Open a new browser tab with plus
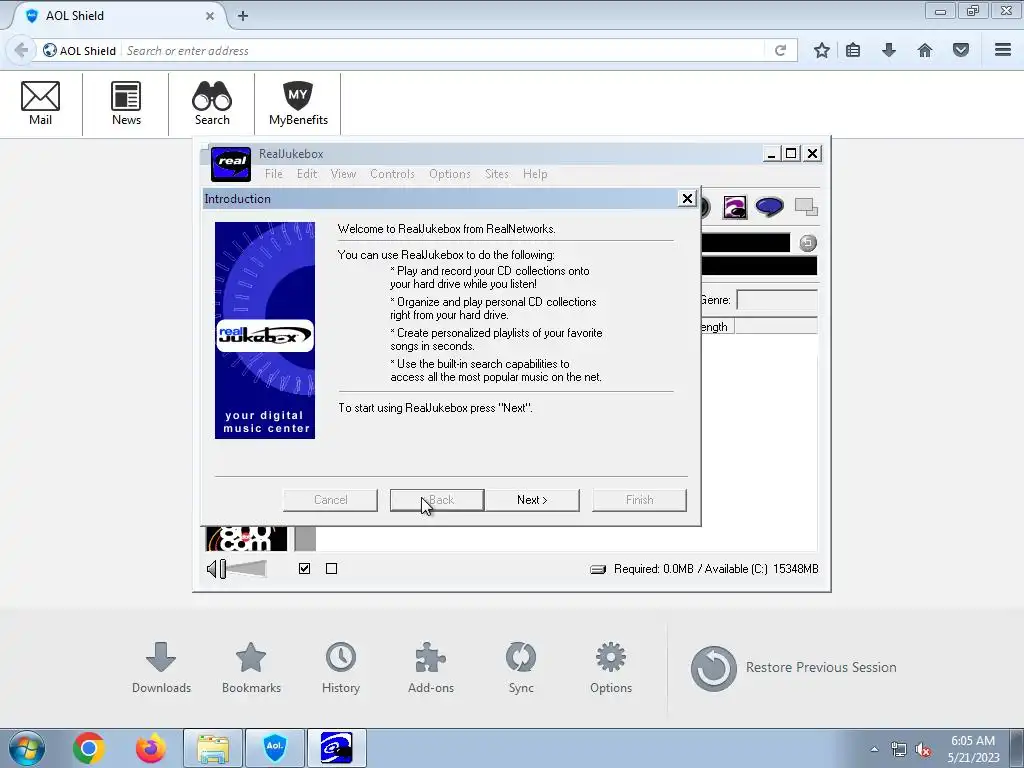 (x=243, y=16)
